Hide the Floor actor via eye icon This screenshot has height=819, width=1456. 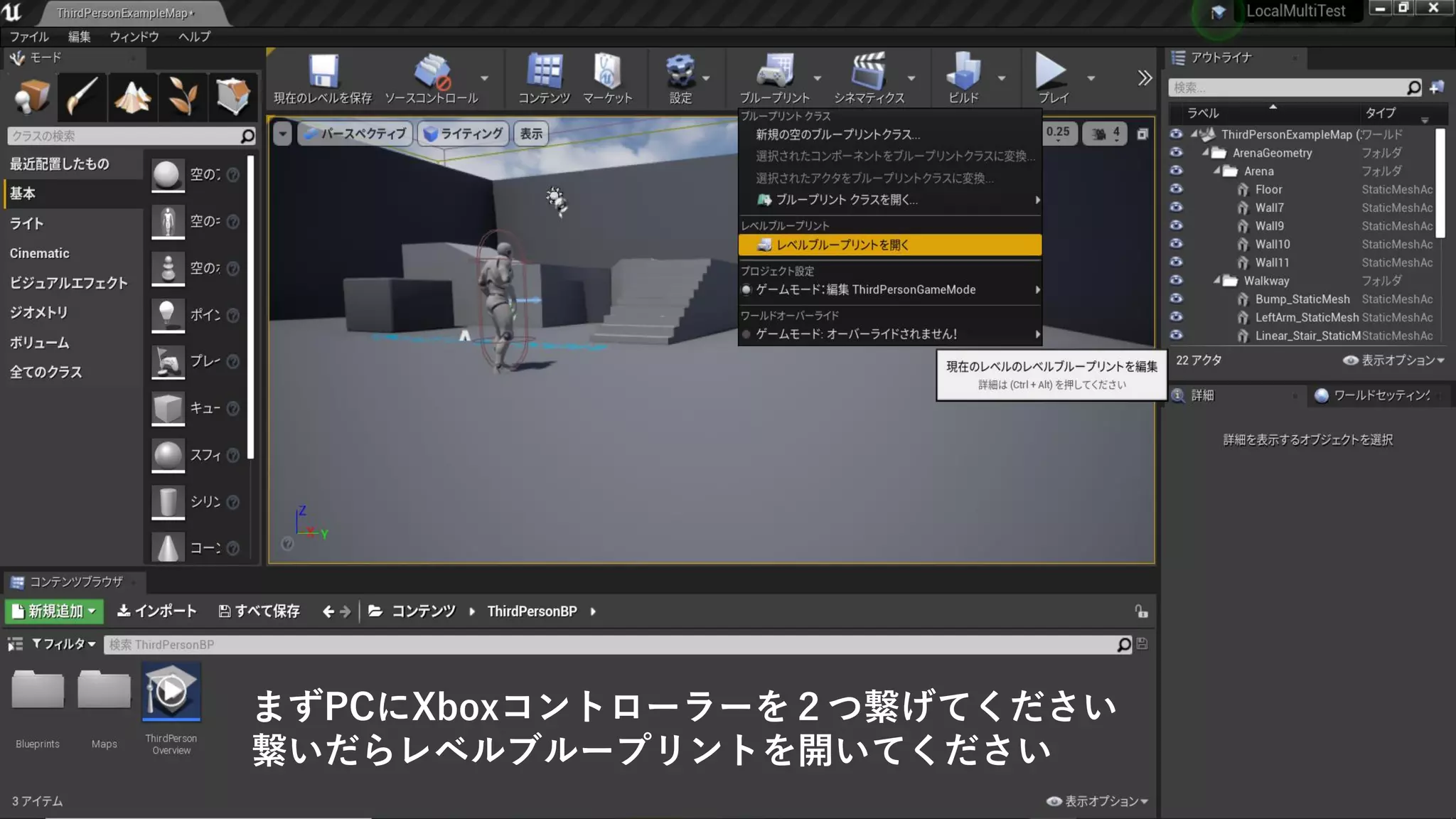click(x=1176, y=189)
